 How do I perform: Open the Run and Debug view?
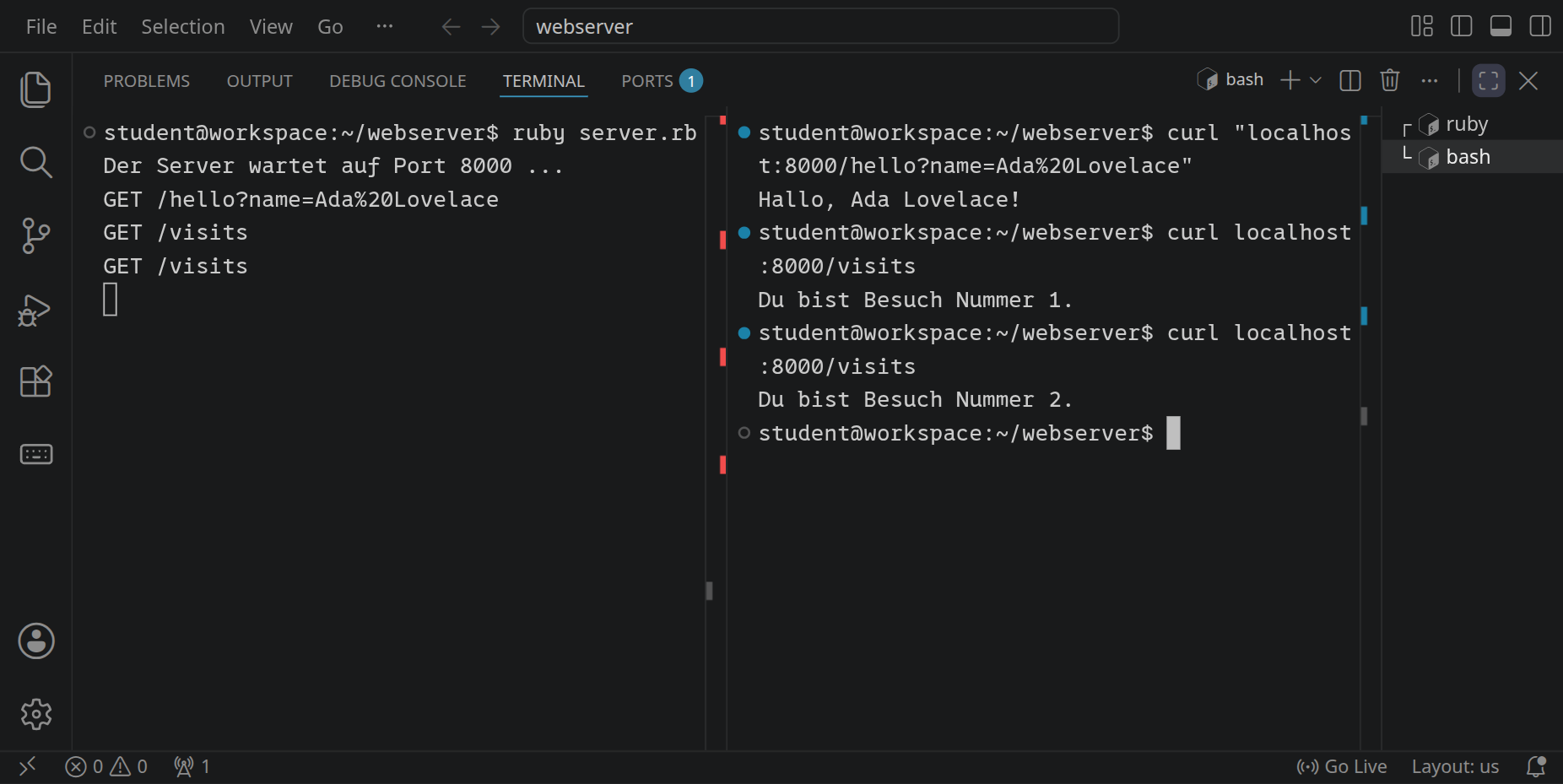coord(35,310)
